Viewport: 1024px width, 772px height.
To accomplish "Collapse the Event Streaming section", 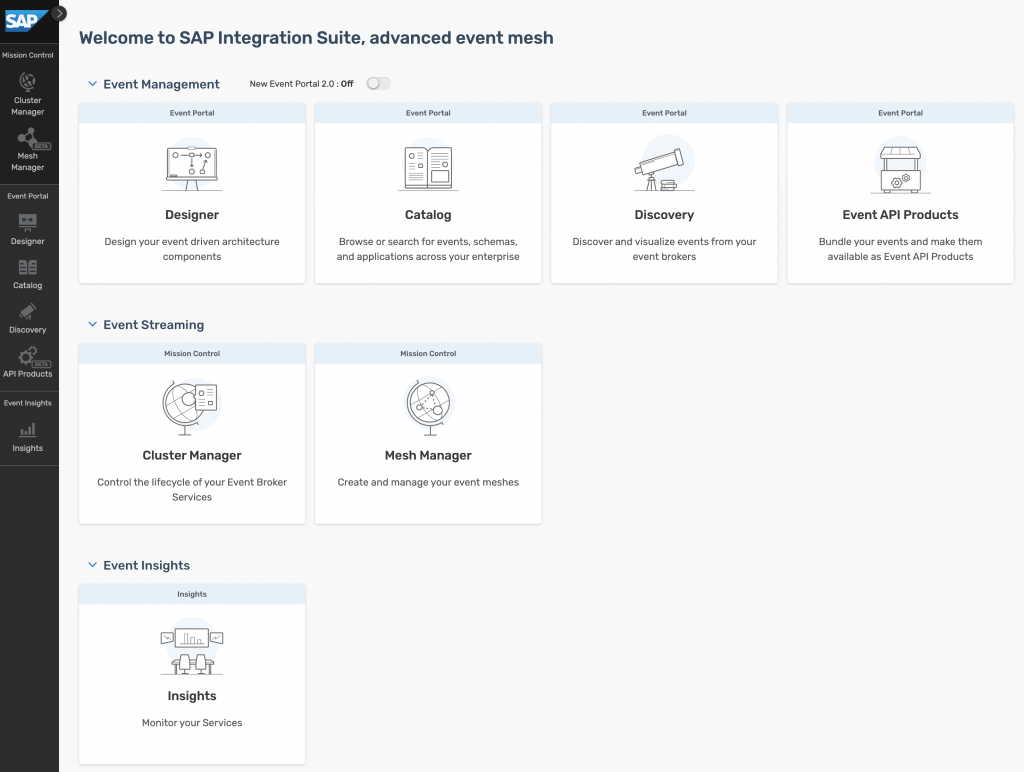I will coord(92,324).
